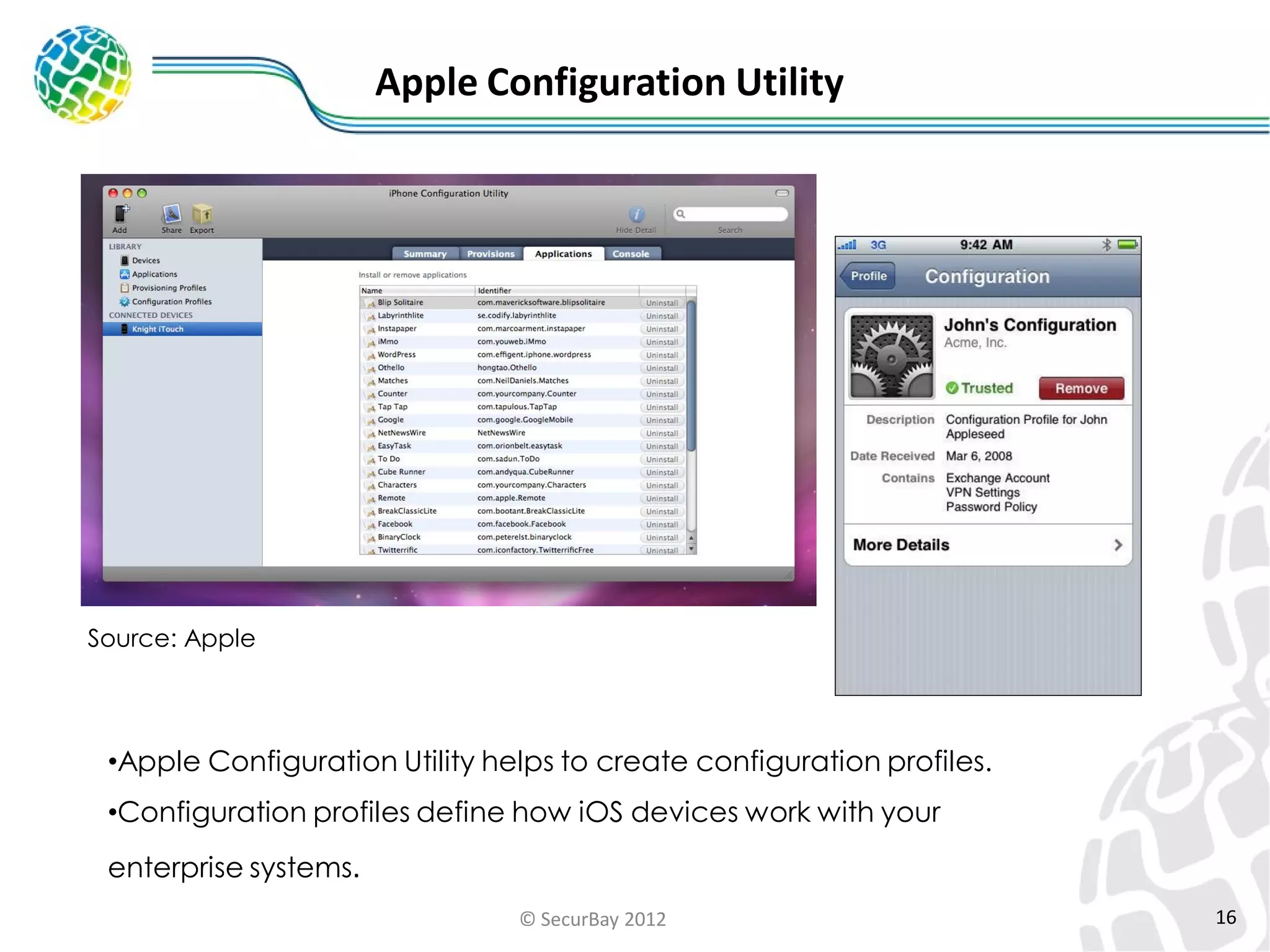Uninstall the Google app
This screenshot has height=952, width=1270.
click(x=662, y=420)
